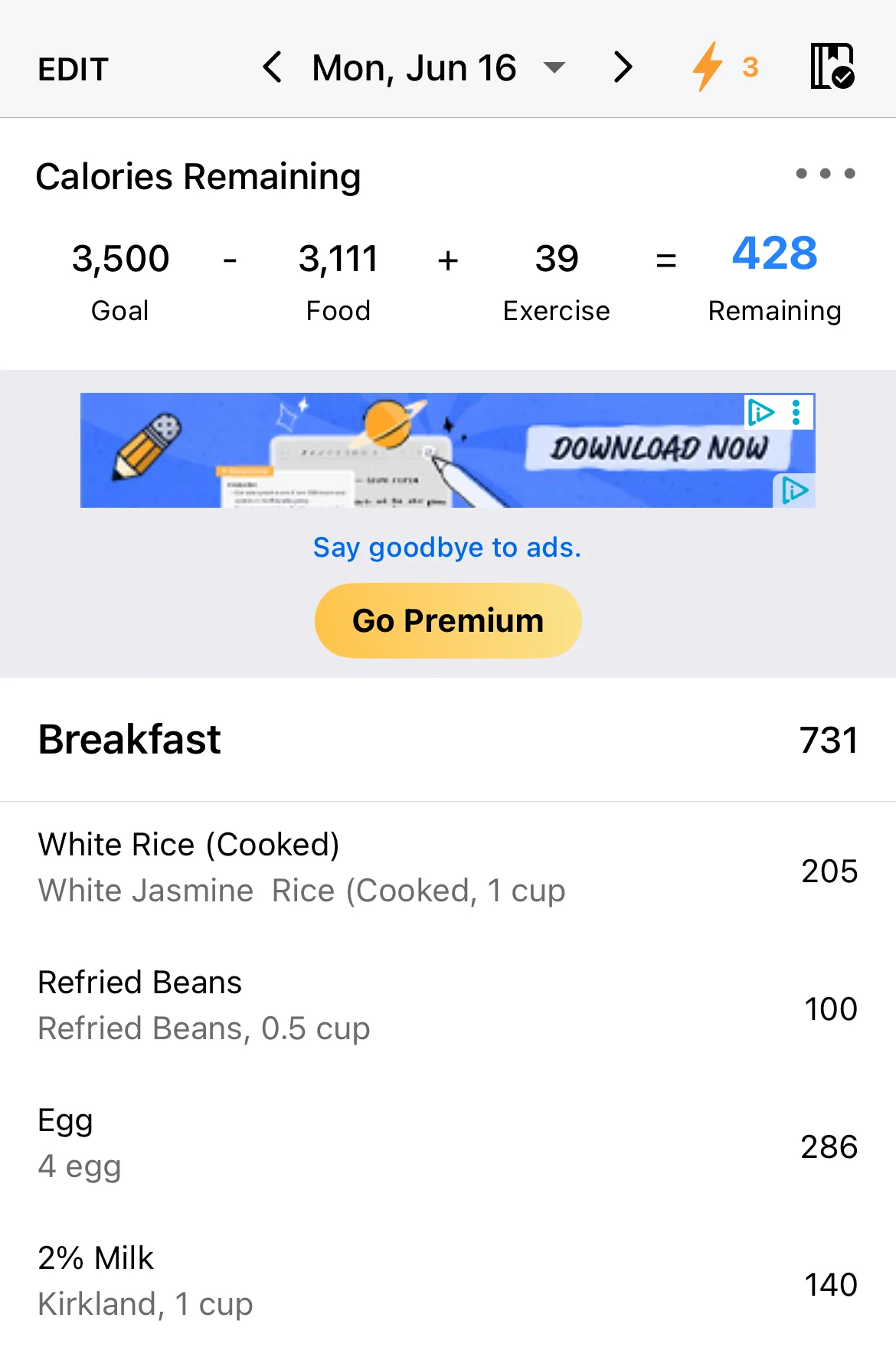Select the Mon, Jun 16 date picker
896x1357 pixels.
point(414,68)
